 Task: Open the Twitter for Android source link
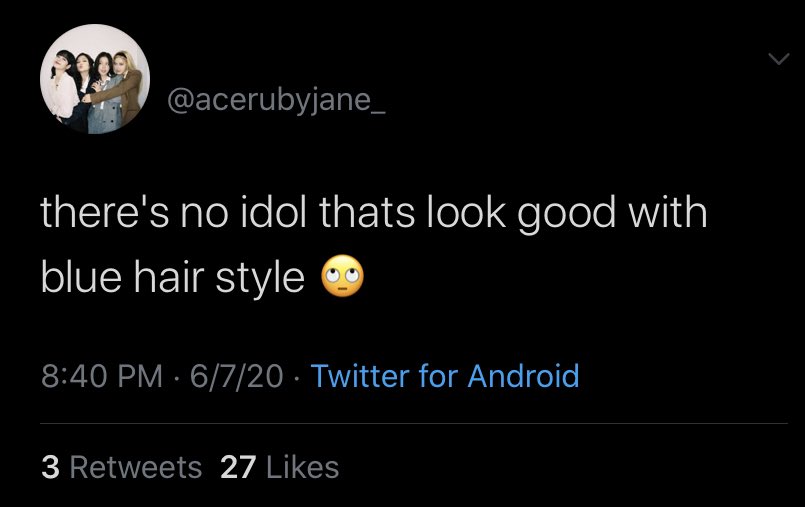[x=445, y=376]
